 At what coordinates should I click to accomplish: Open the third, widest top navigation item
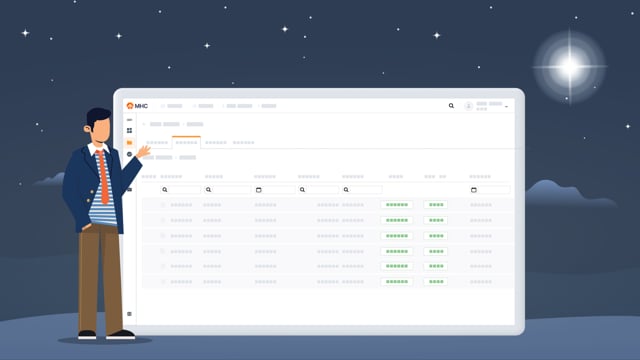tap(239, 106)
